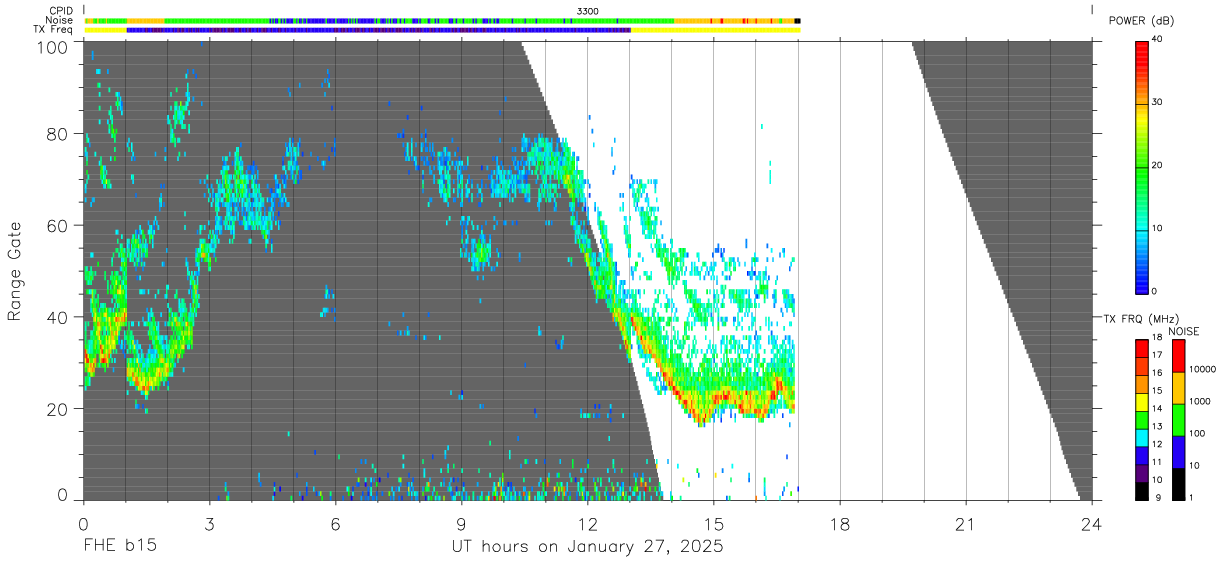Click the TX Freq status strip above the plot
The height and width of the screenshot is (567, 1228).
442,30
